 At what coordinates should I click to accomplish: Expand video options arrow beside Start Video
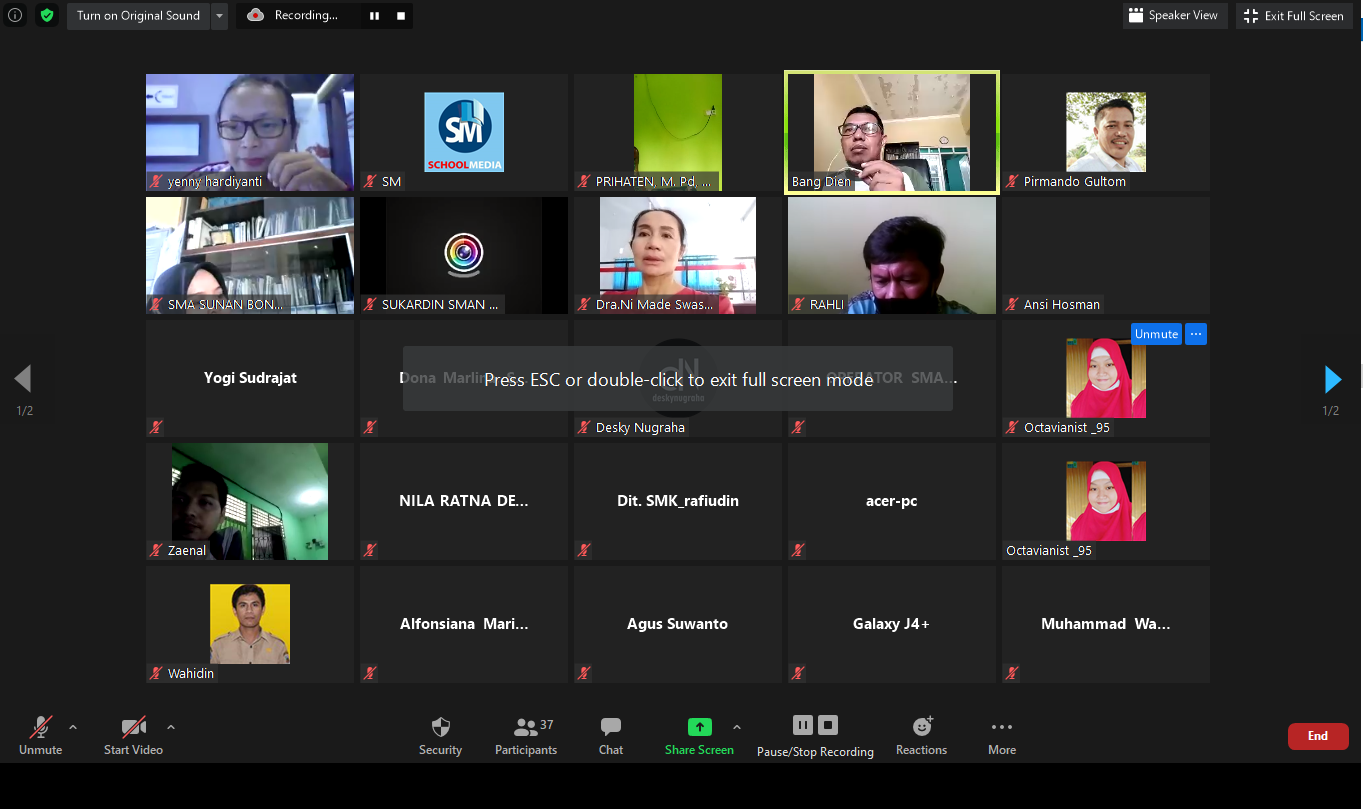click(171, 727)
